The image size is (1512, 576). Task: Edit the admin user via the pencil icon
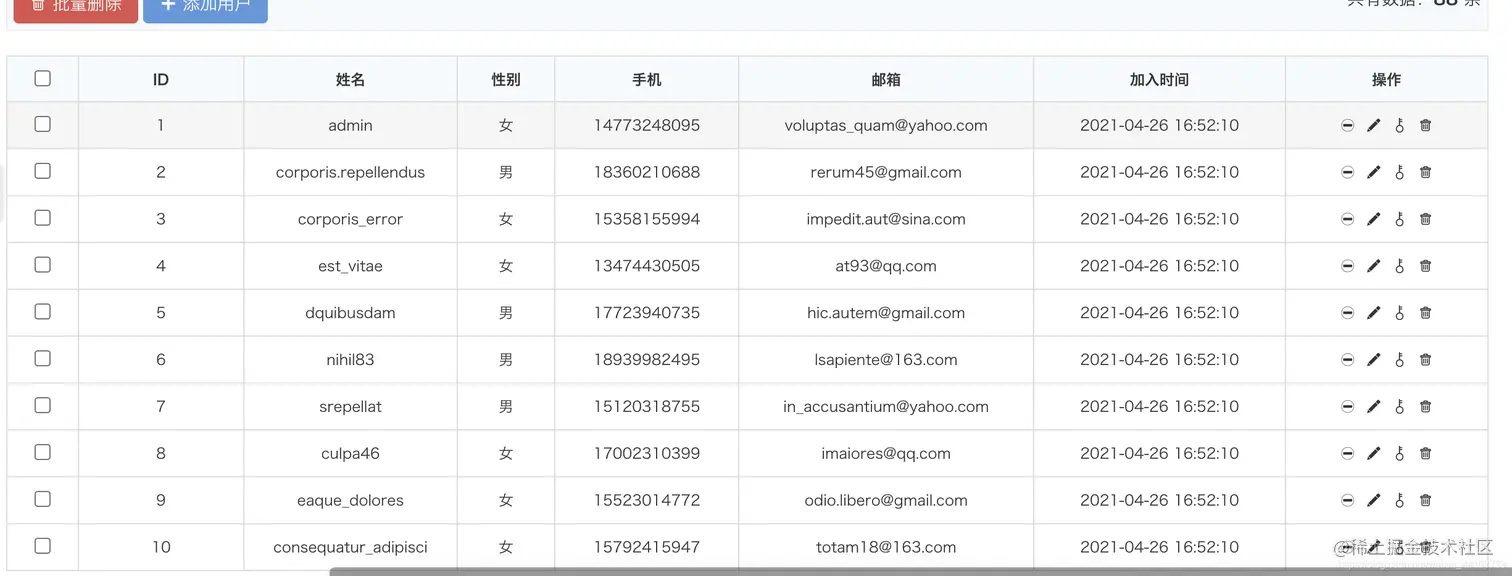tap(1373, 126)
